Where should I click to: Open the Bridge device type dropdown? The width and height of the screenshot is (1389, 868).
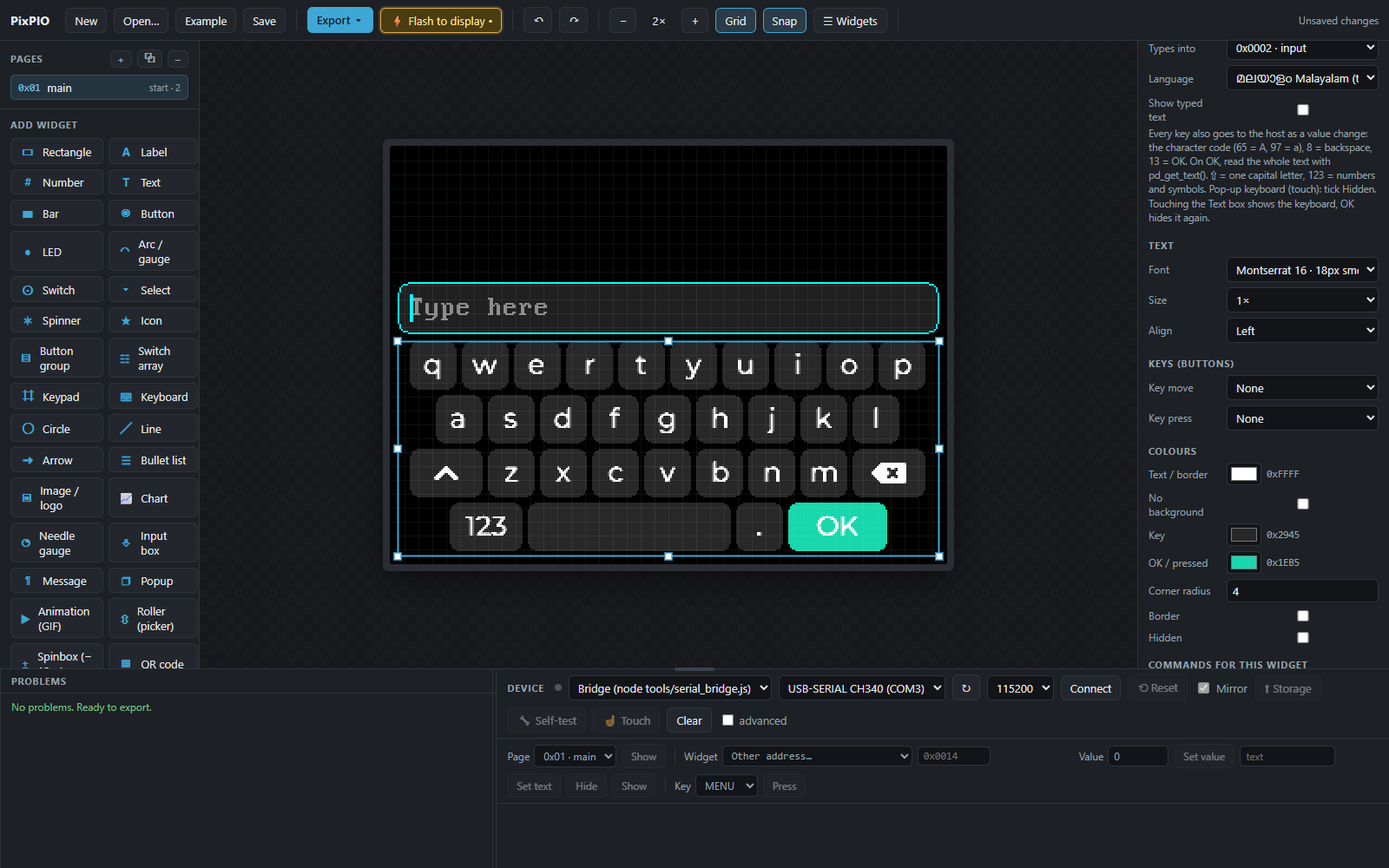pyautogui.click(x=670, y=688)
